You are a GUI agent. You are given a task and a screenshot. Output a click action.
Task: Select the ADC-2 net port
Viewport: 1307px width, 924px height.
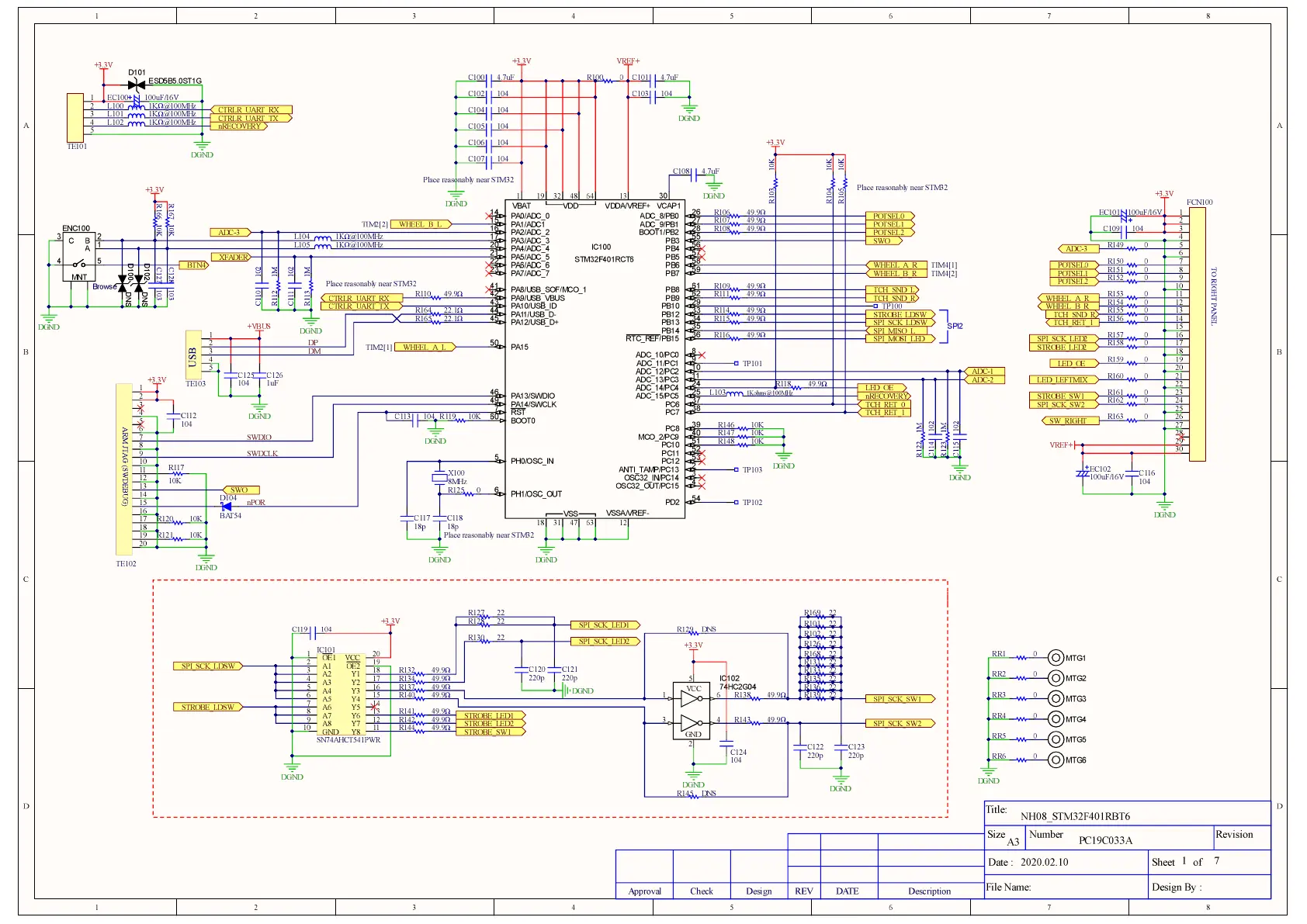point(983,379)
